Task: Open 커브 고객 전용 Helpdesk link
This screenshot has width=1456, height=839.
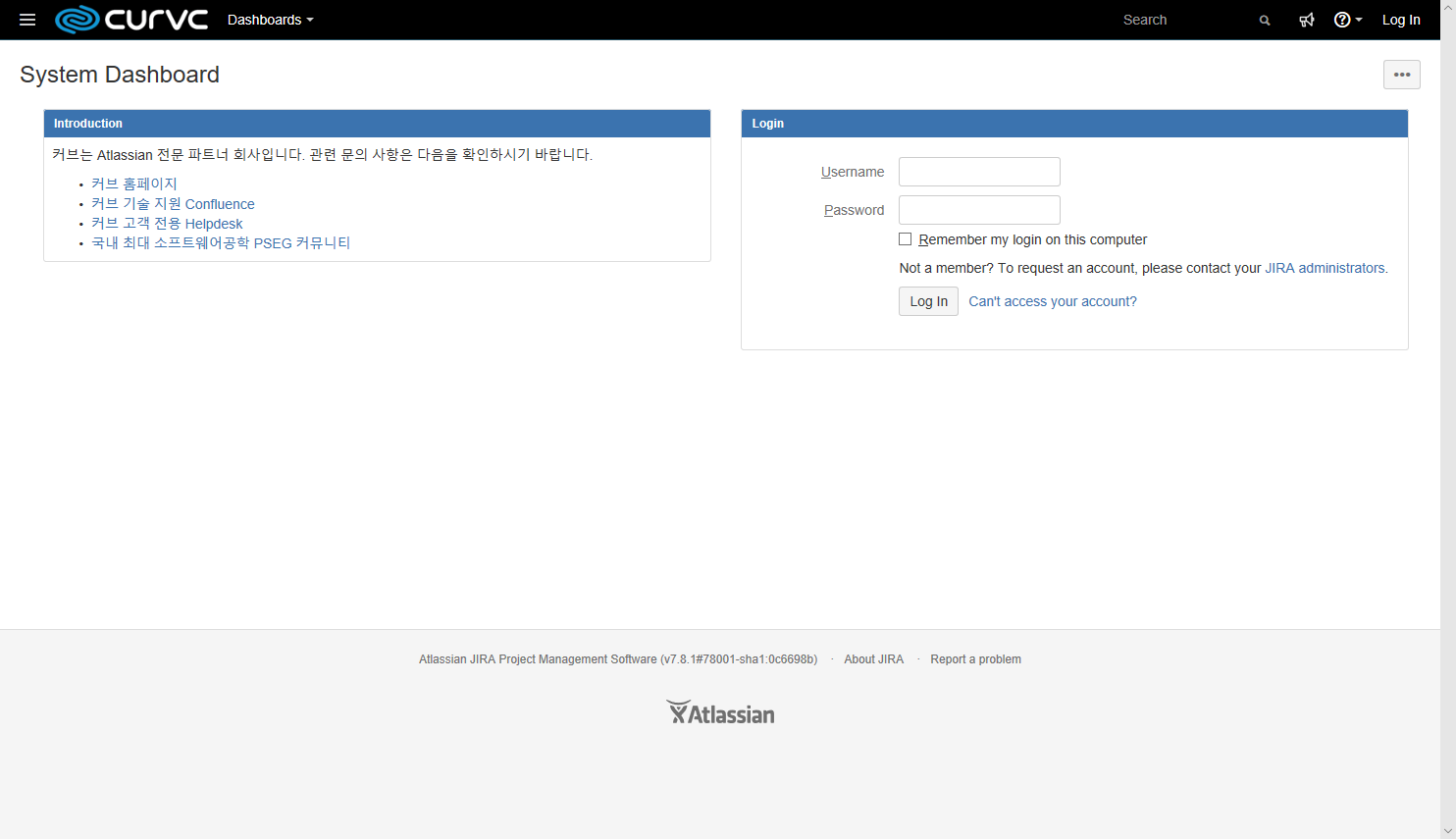Action: pyautogui.click(x=167, y=224)
